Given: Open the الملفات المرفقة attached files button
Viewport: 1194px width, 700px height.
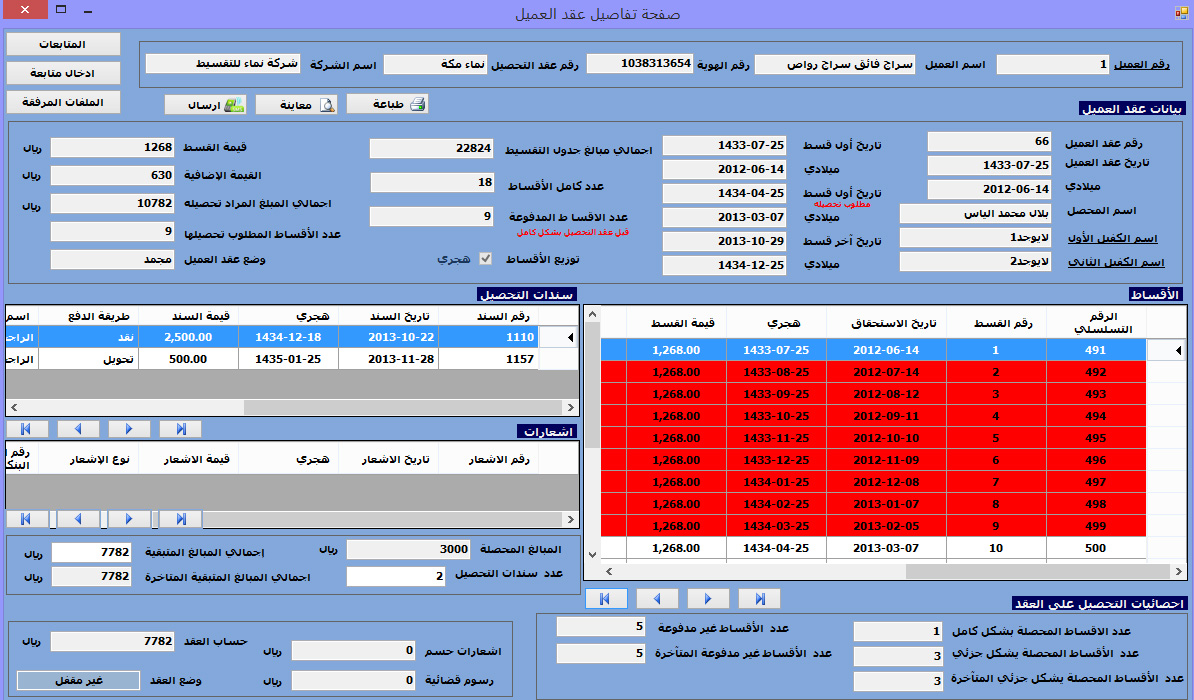Looking at the screenshot, I should pyautogui.click(x=63, y=102).
